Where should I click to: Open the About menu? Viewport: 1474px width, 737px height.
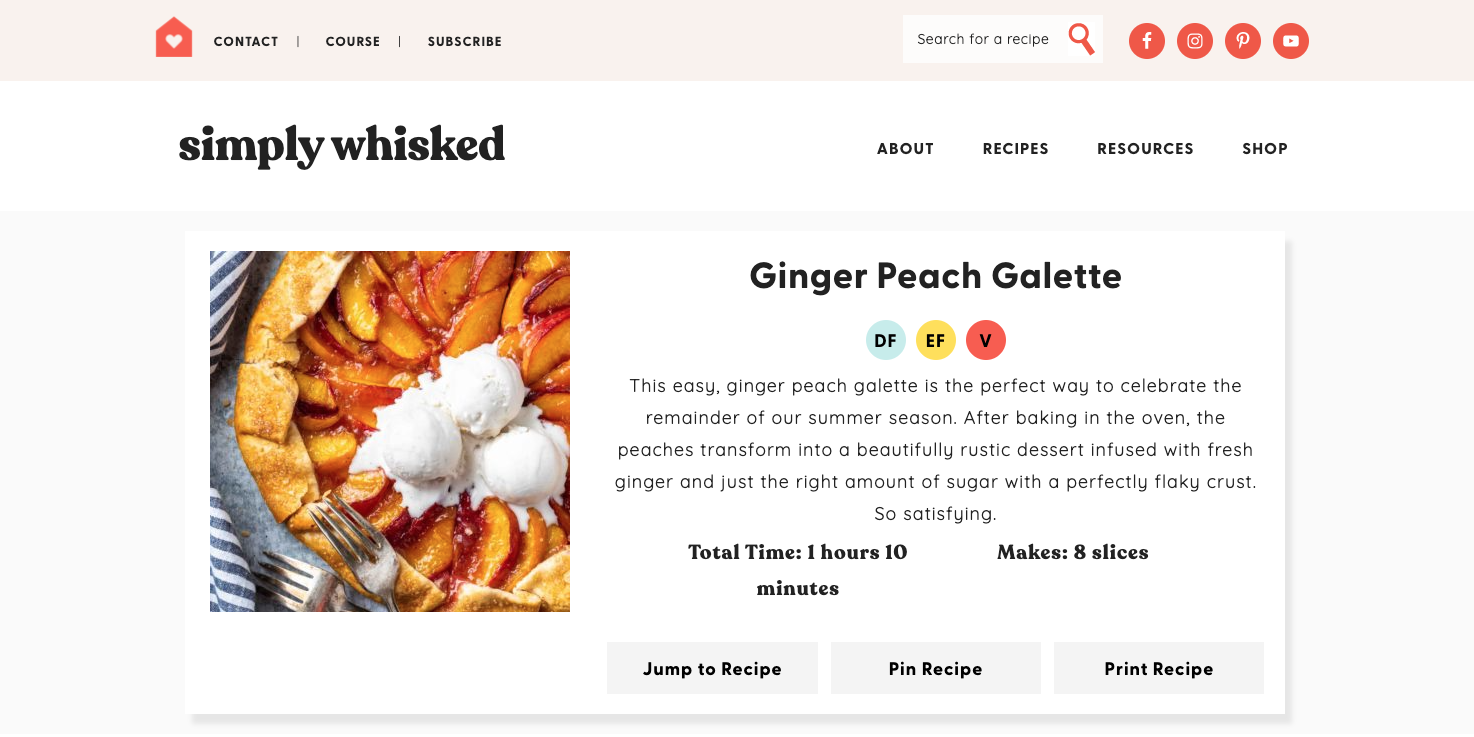click(905, 149)
